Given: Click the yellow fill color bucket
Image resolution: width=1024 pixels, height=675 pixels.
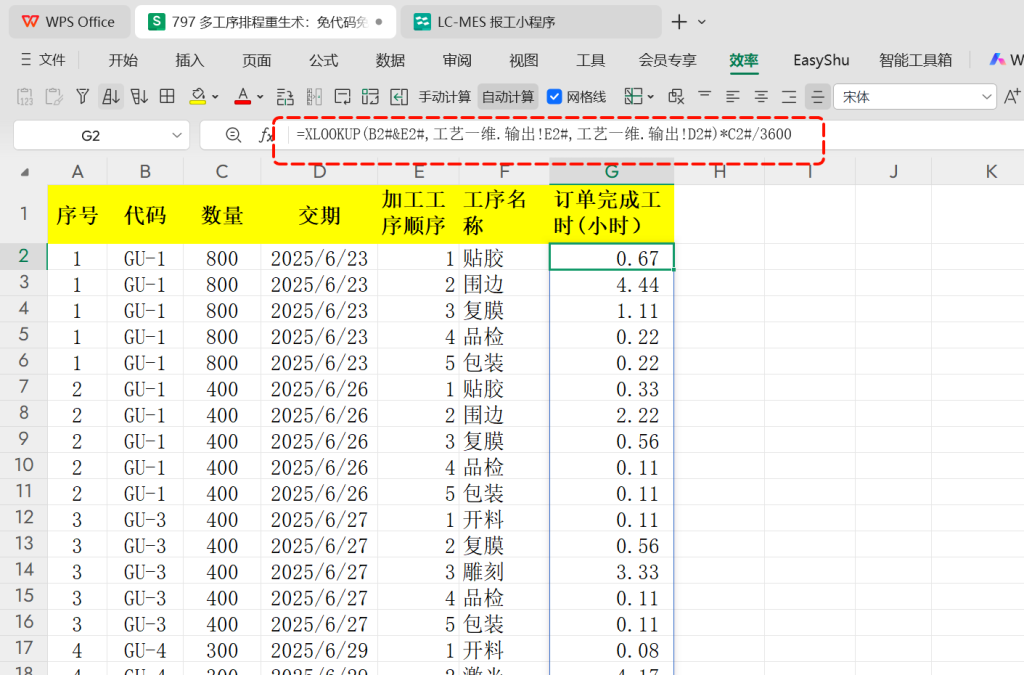Looking at the screenshot, I should [197, 97].
